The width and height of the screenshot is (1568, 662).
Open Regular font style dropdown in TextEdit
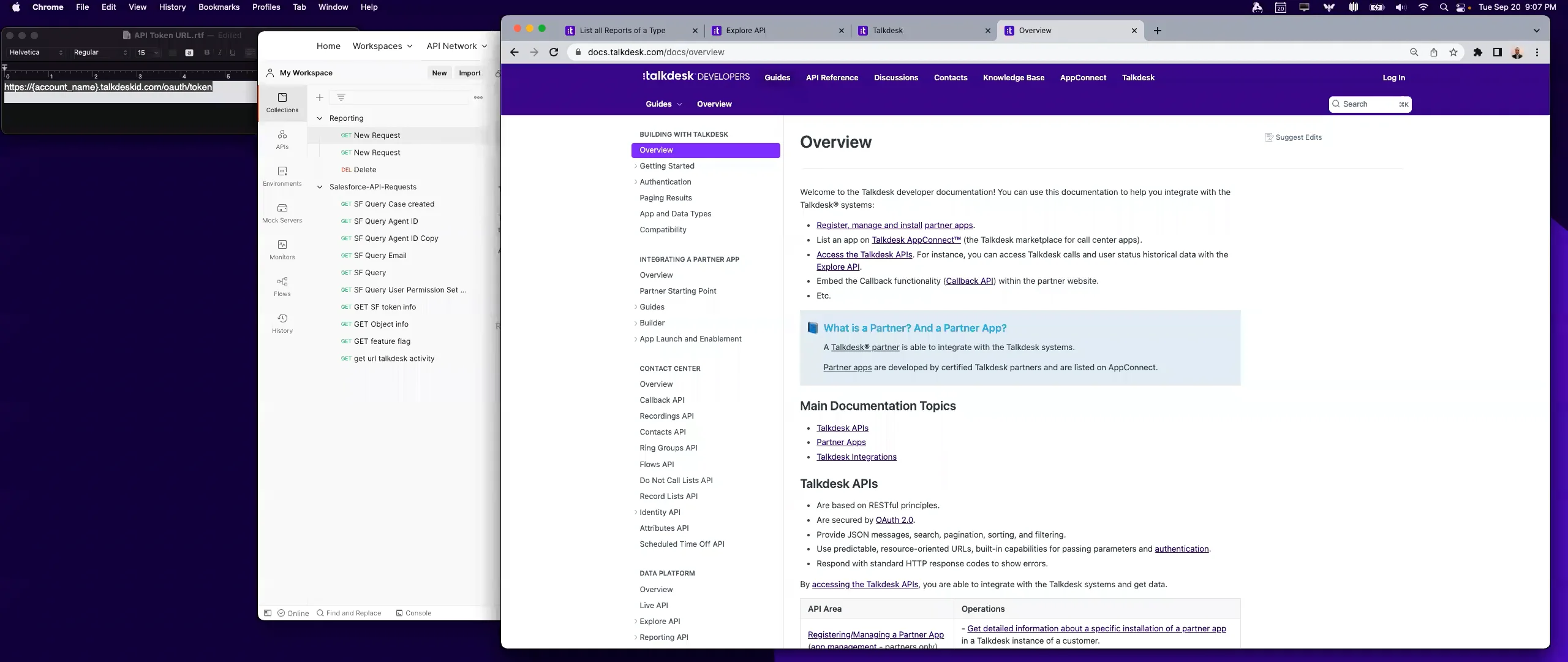[100, 53]
